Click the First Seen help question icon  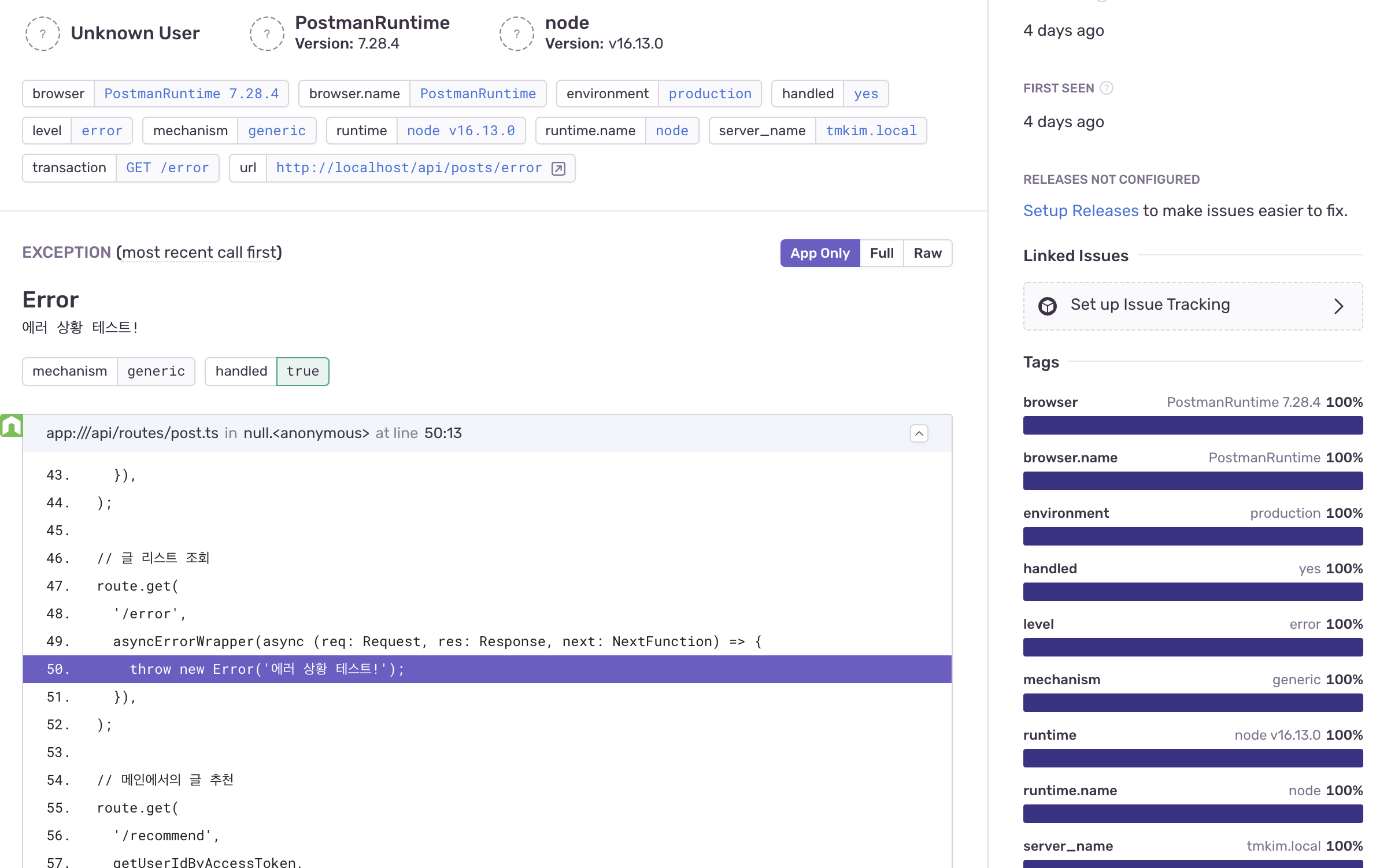click(1106, 88)
